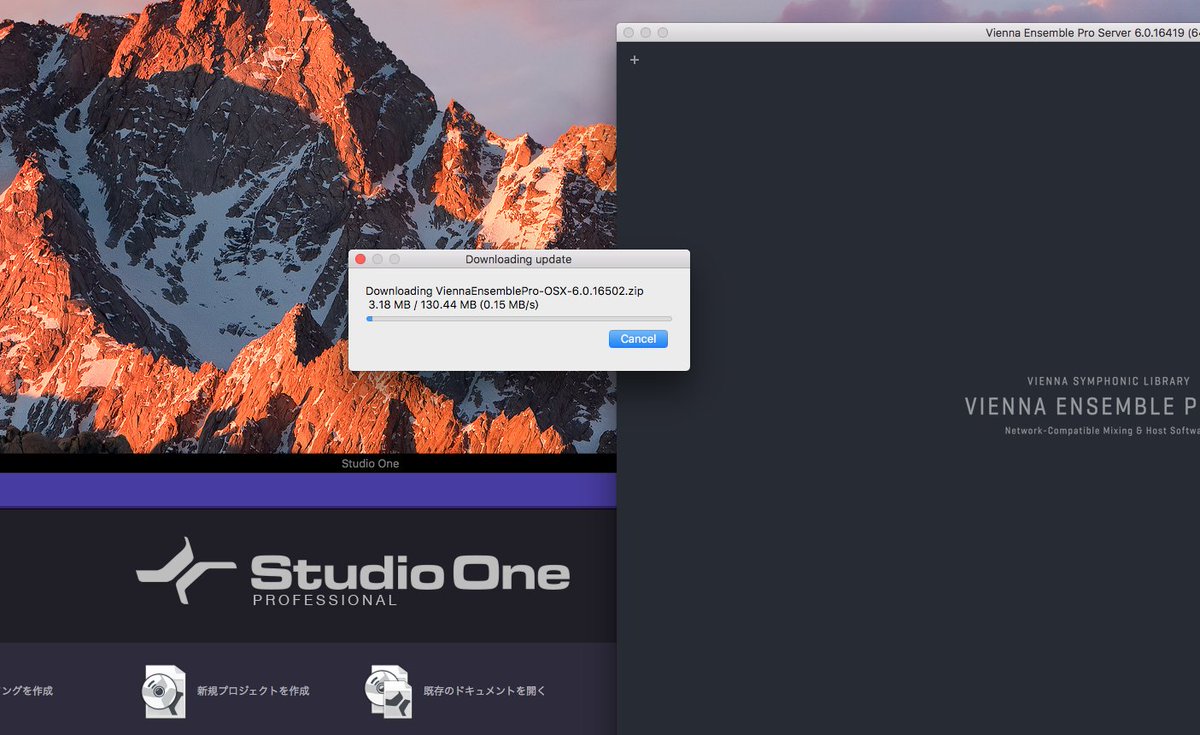Close the Downloading update dialog

(x=361, y=259)
